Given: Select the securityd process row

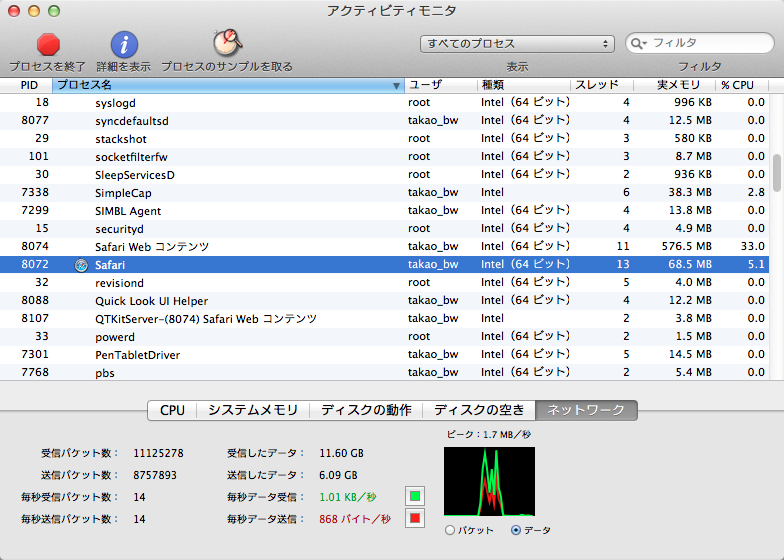Looking at the screenshot, I should pos(384,228).
